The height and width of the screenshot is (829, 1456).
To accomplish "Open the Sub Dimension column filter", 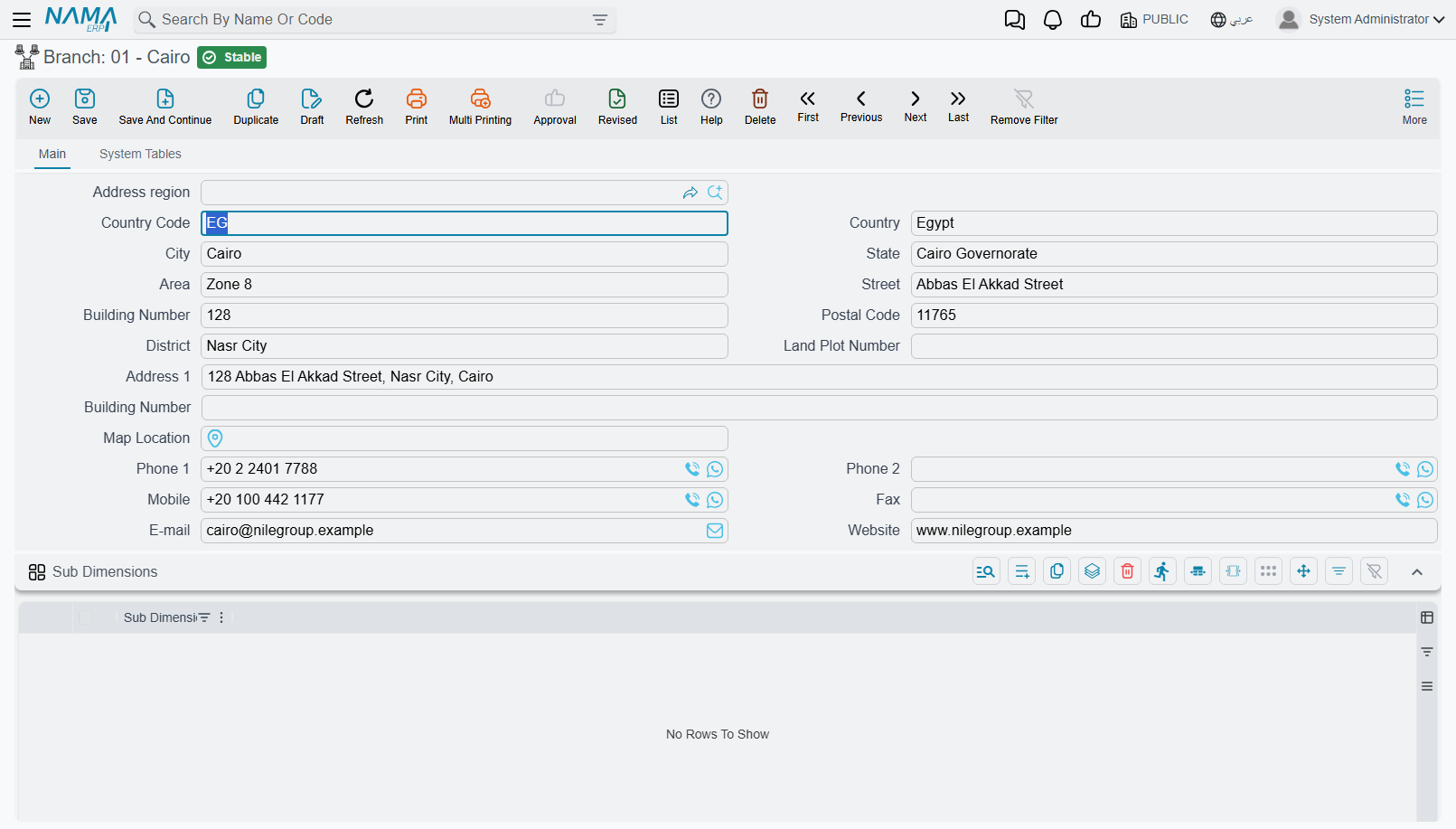I will point(204,617).
